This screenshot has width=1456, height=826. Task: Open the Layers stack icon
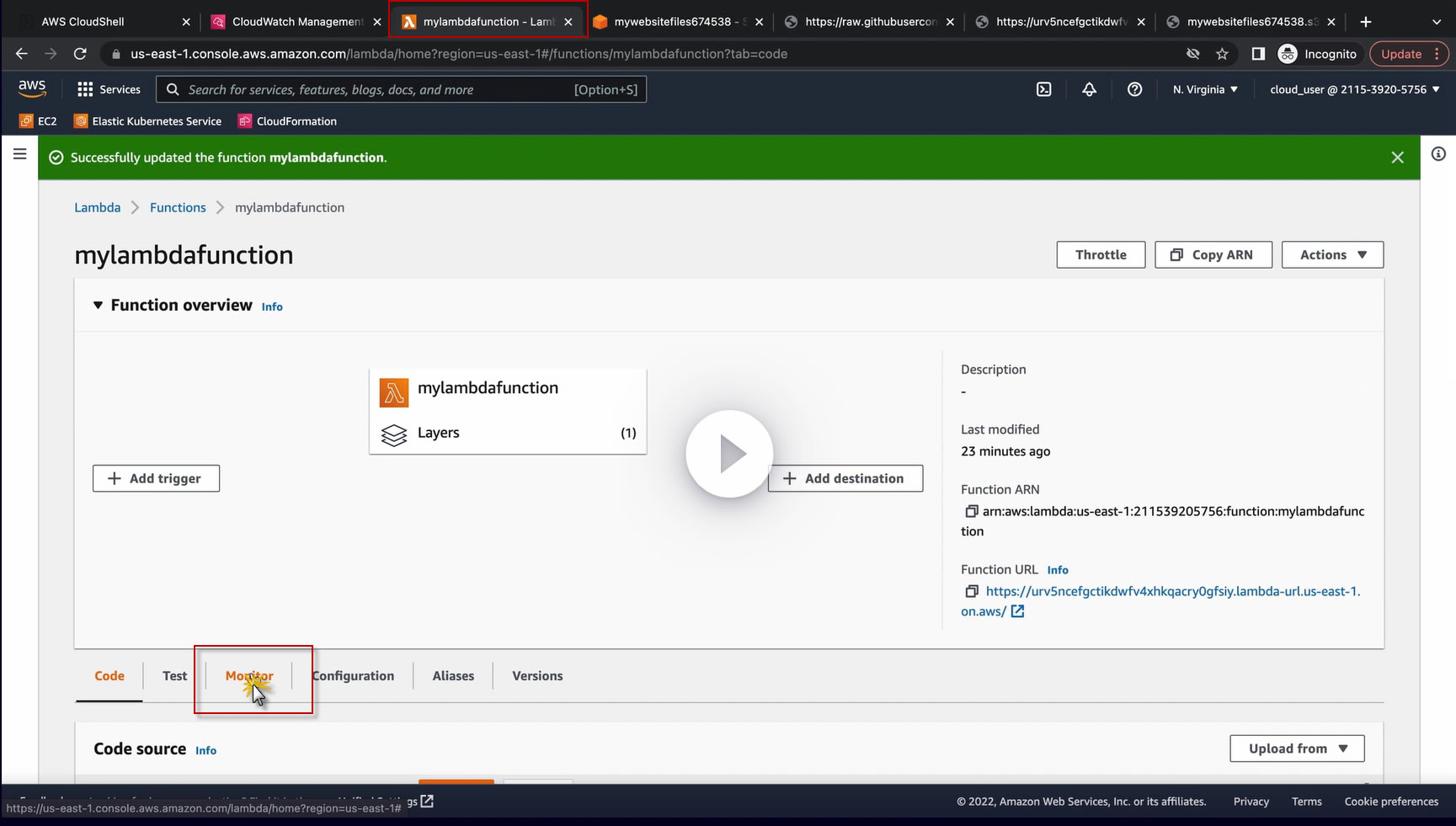coord(394,434)
